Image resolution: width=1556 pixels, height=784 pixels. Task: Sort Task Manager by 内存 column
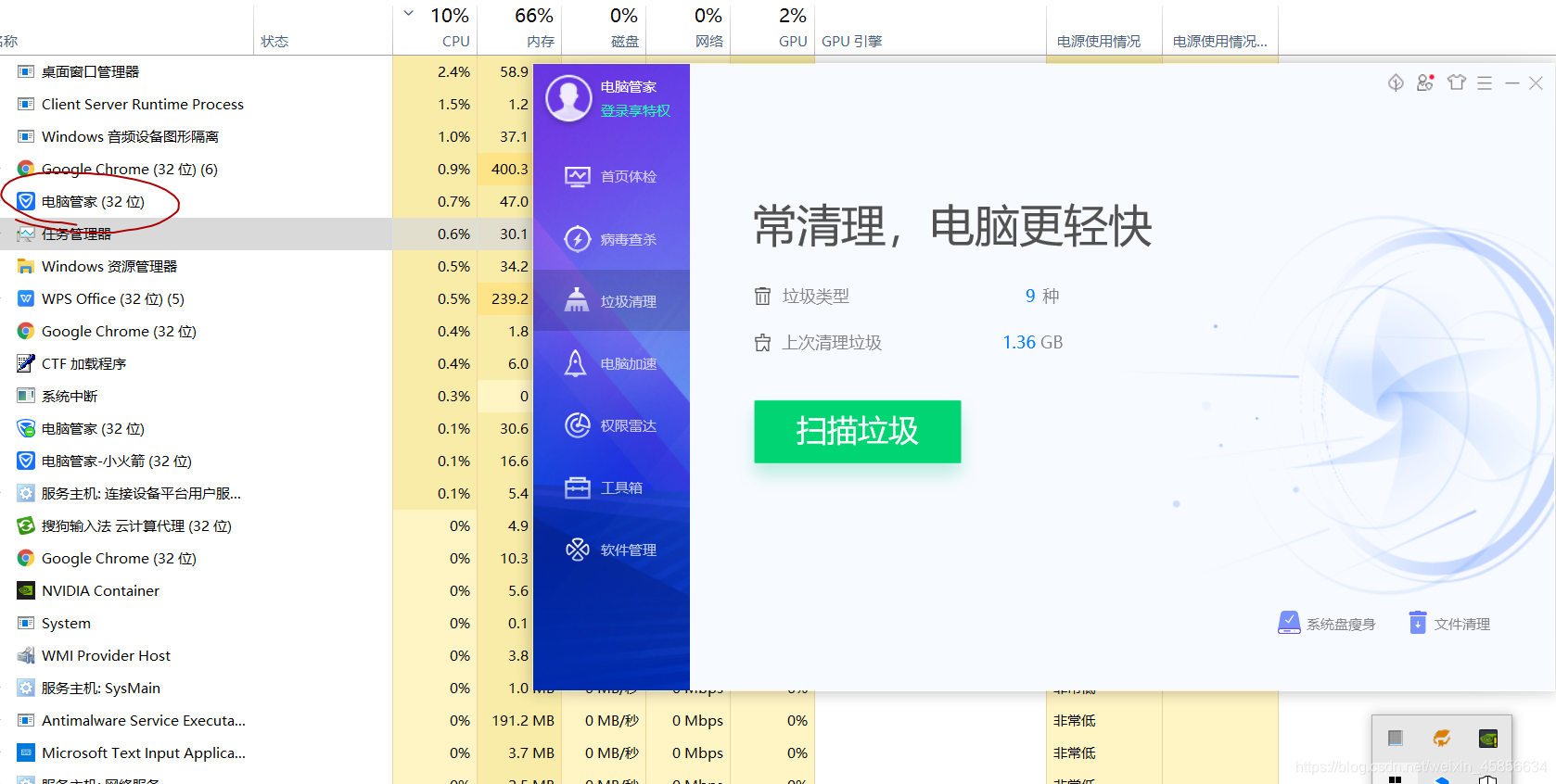tap(520, 28)
